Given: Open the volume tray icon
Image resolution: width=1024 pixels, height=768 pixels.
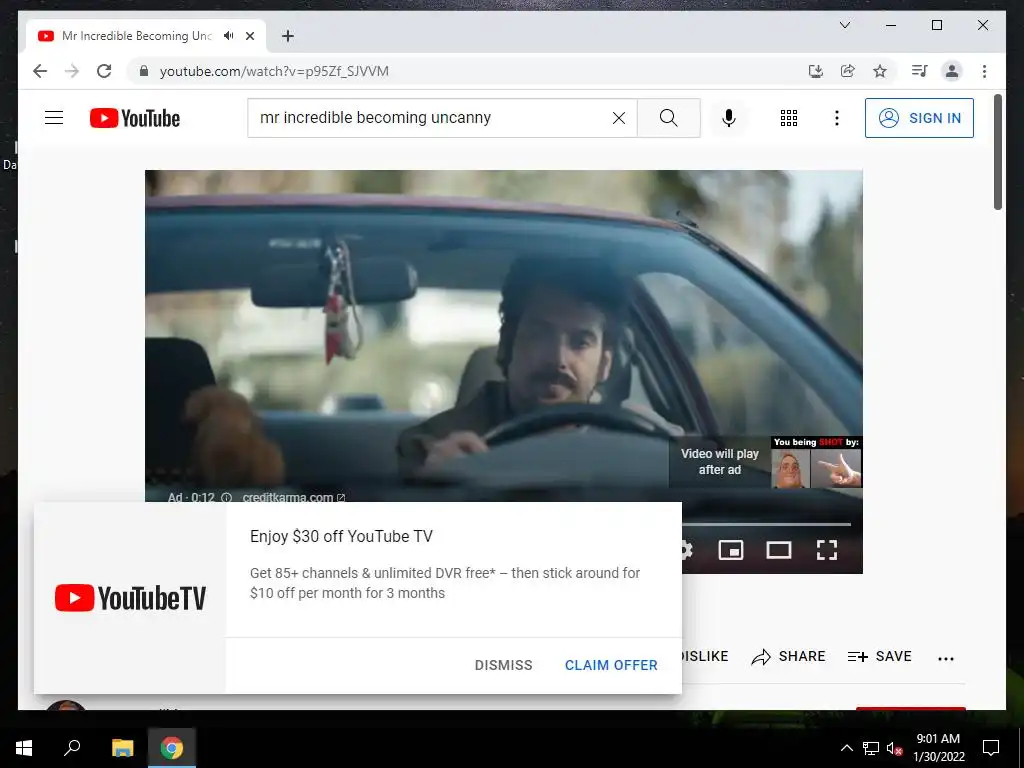Looking at the screenshot, I should [x=894, y=748].
